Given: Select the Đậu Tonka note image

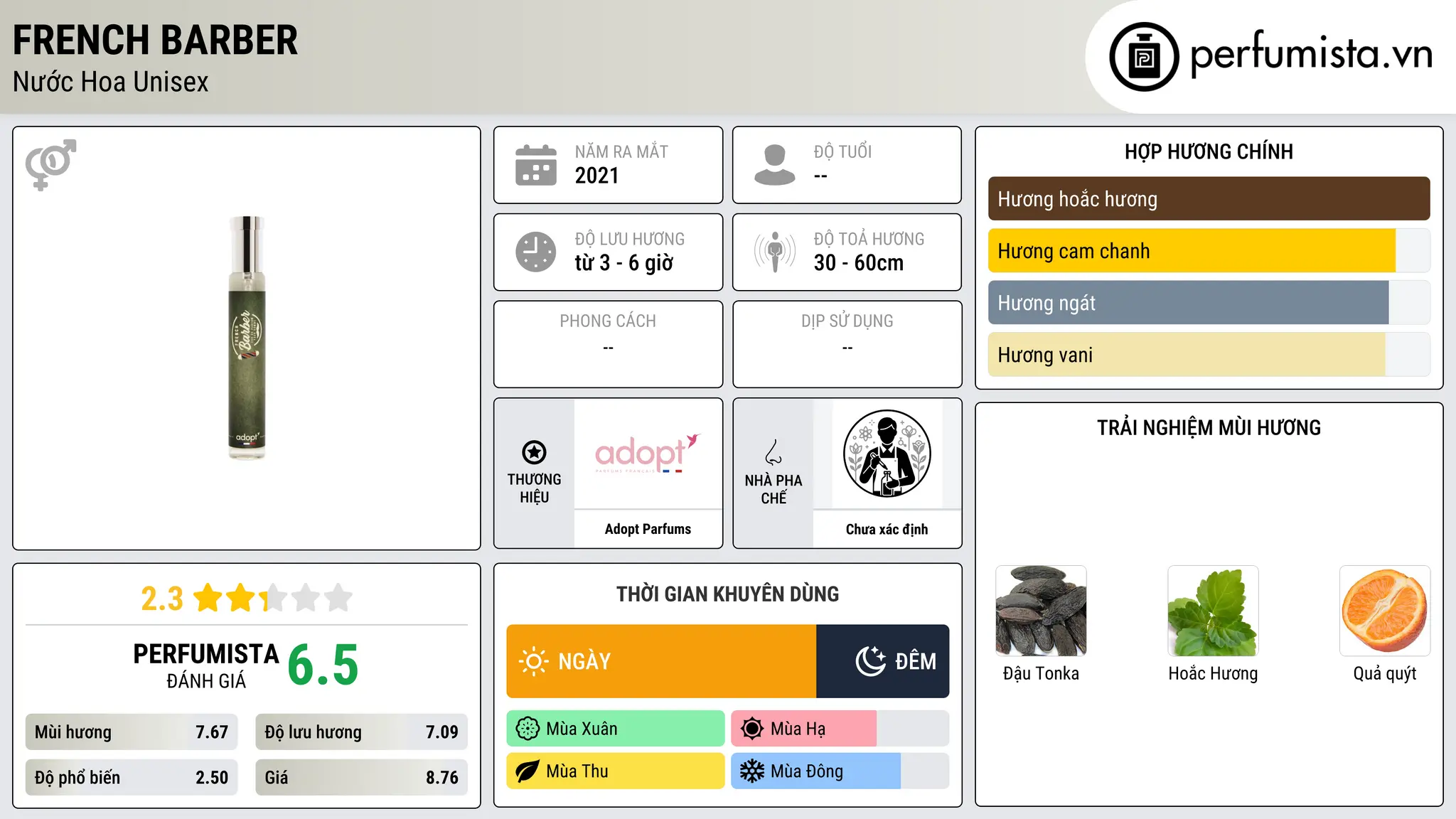Looking at the screenshot, I should point(1041,611).
